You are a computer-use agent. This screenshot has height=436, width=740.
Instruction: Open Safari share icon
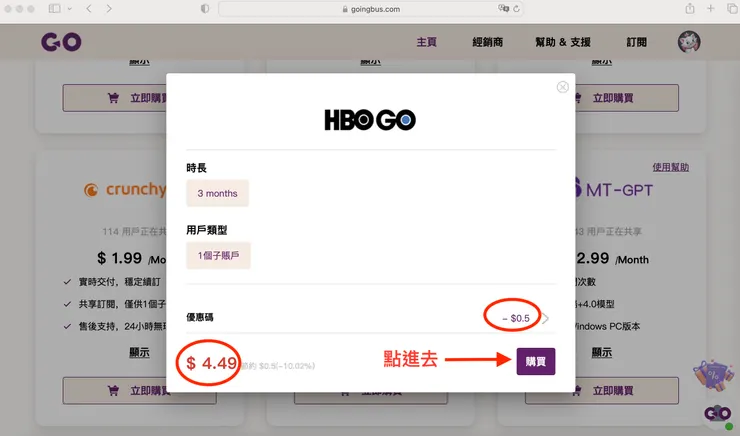[x=690, y=8]
